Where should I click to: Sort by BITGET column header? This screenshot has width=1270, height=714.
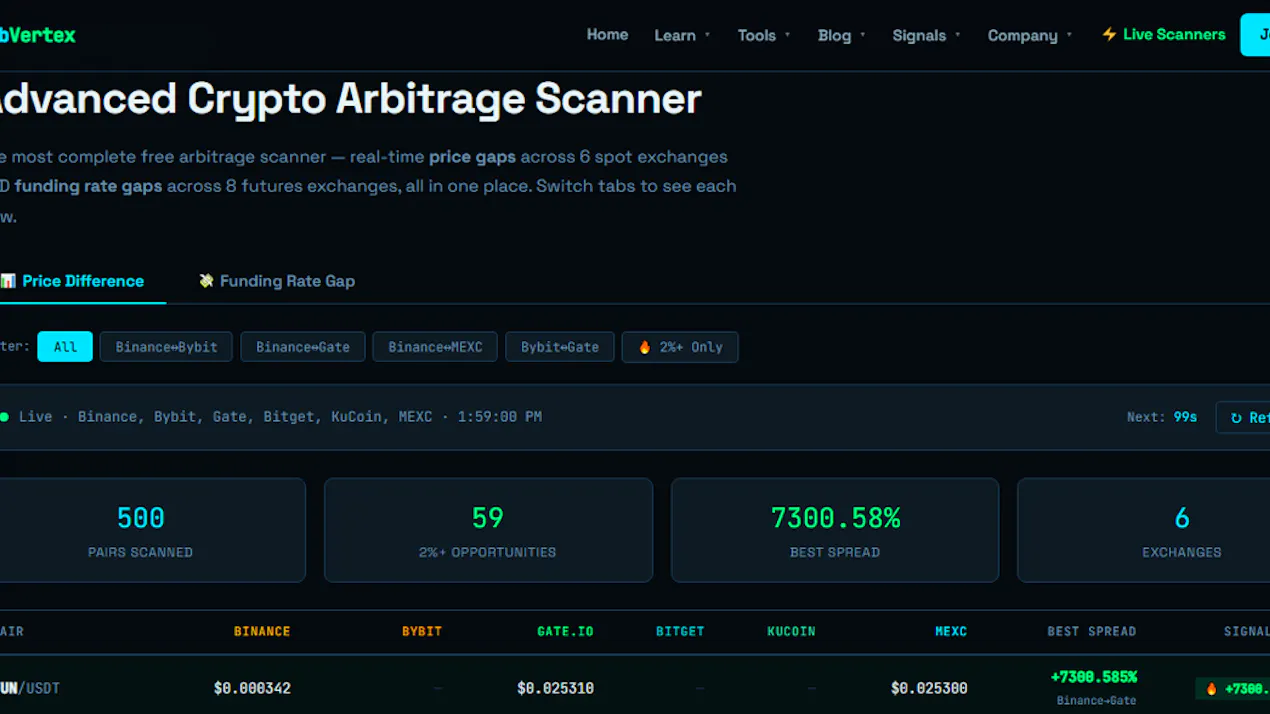pos(680,631)
